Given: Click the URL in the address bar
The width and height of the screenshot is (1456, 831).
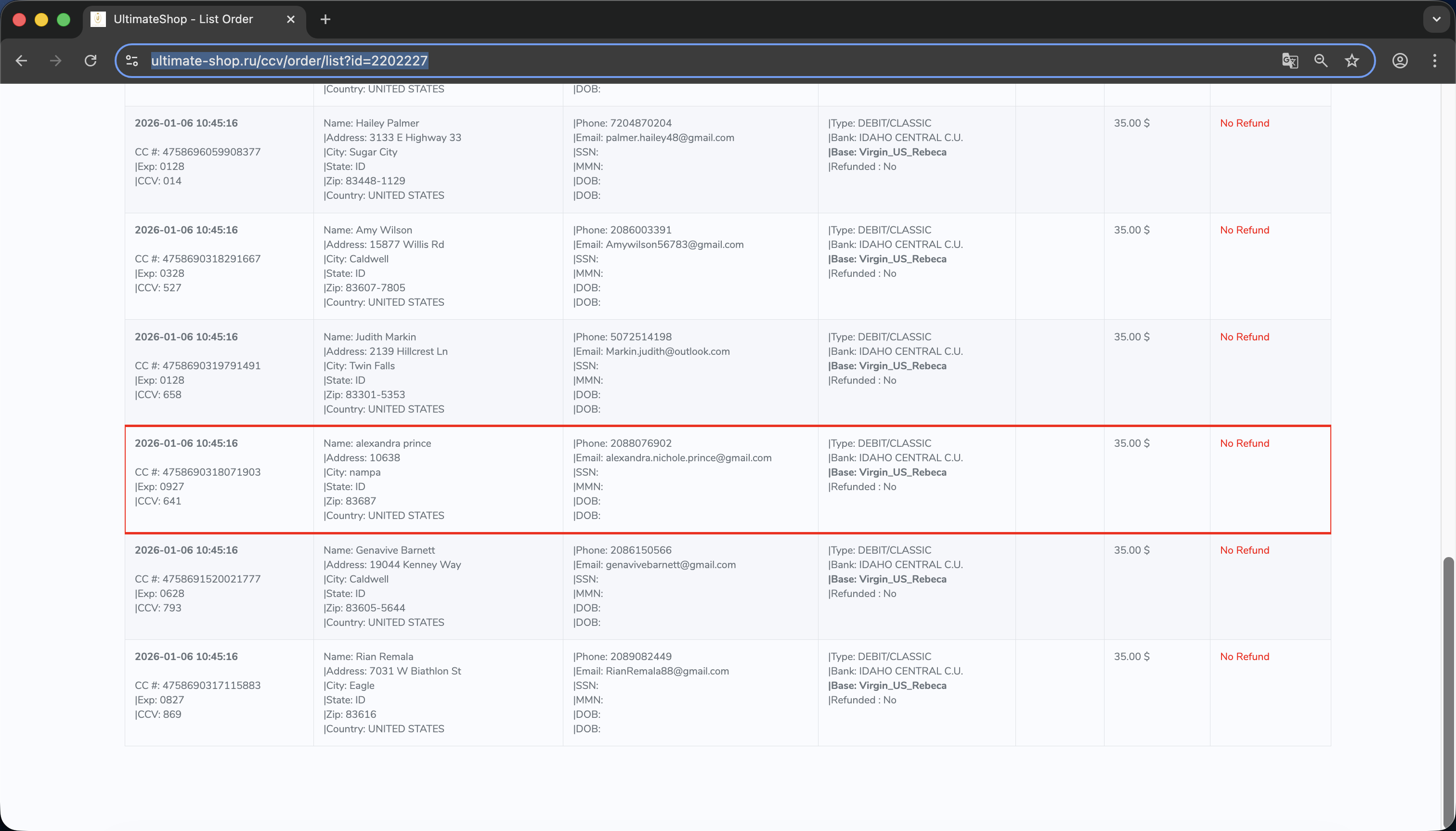Looking at the screenshot, I should pyautogui.click(x=289, y=61).
